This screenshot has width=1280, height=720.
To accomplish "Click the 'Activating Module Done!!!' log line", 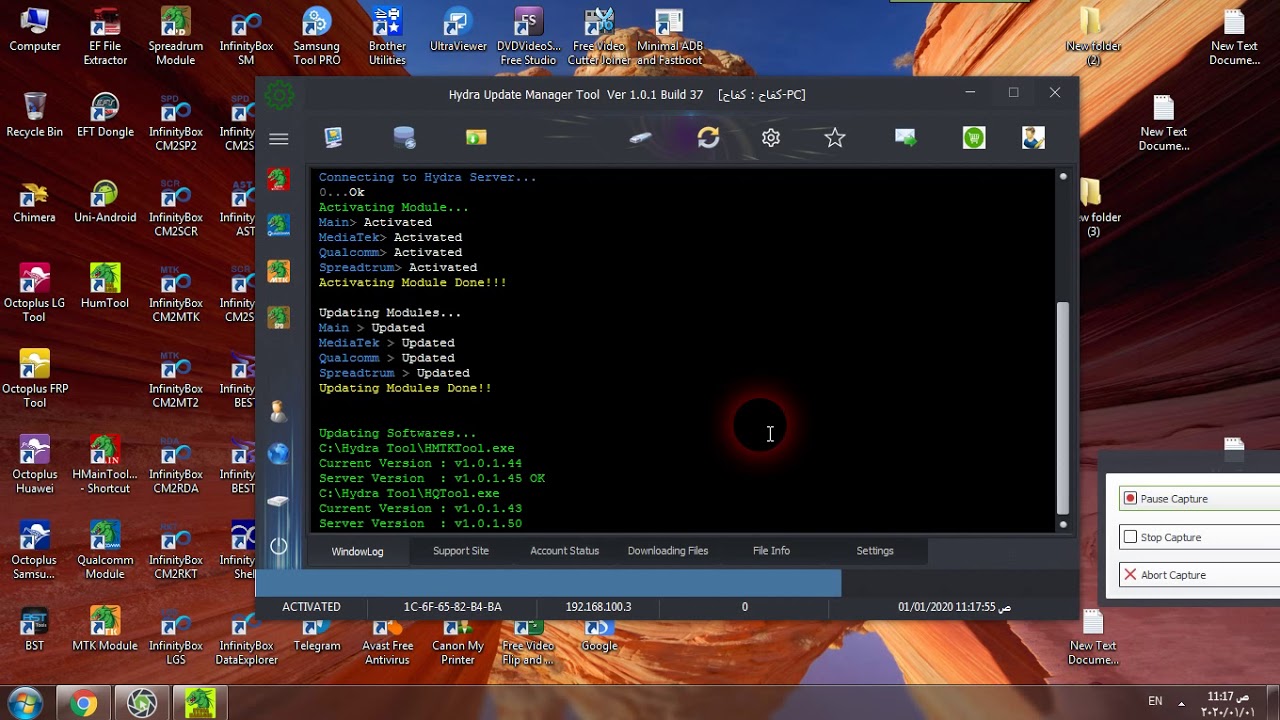I will (x=412, y=283).
